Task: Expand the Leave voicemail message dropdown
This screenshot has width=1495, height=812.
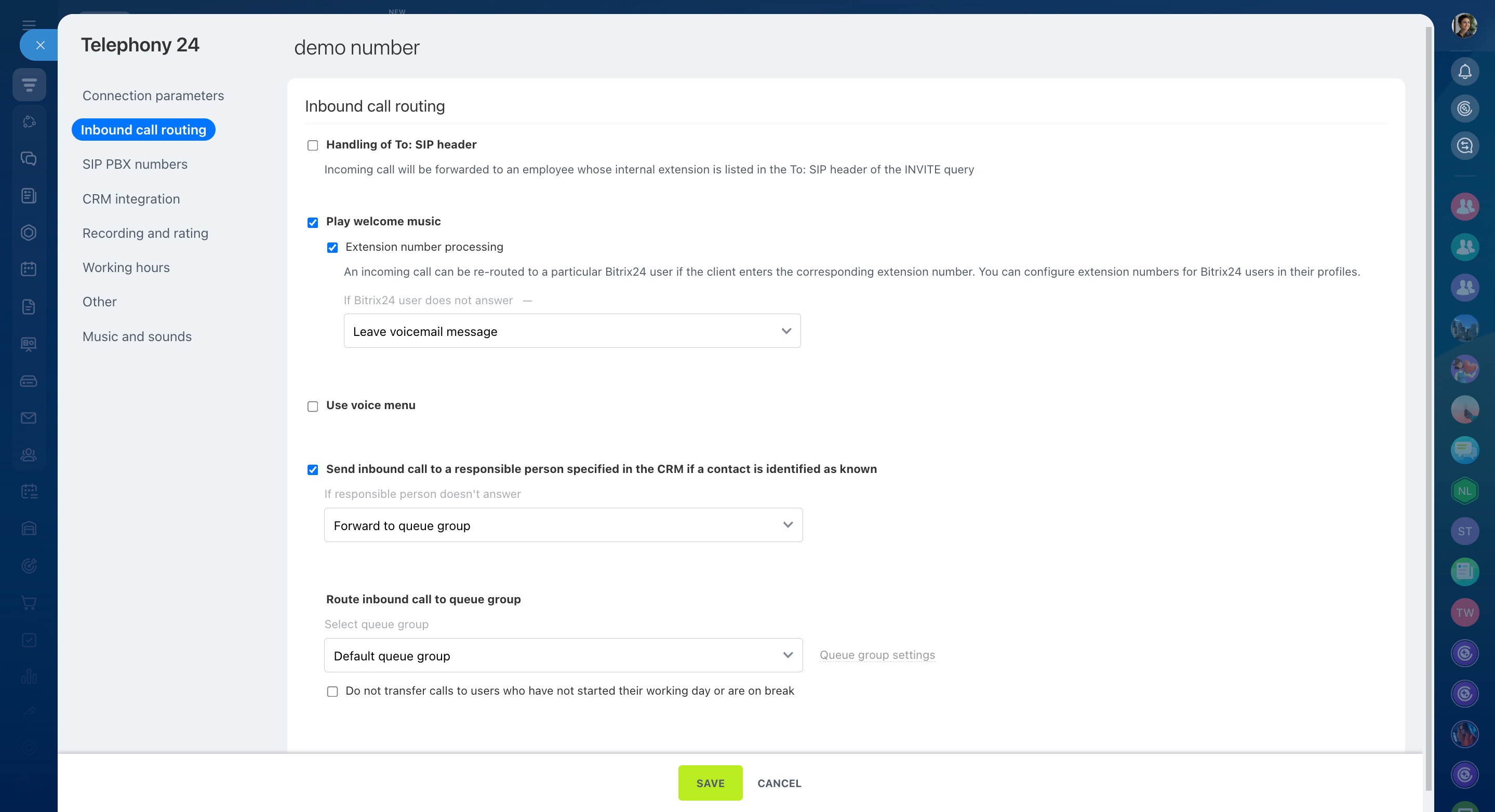Action: (571, 331)
